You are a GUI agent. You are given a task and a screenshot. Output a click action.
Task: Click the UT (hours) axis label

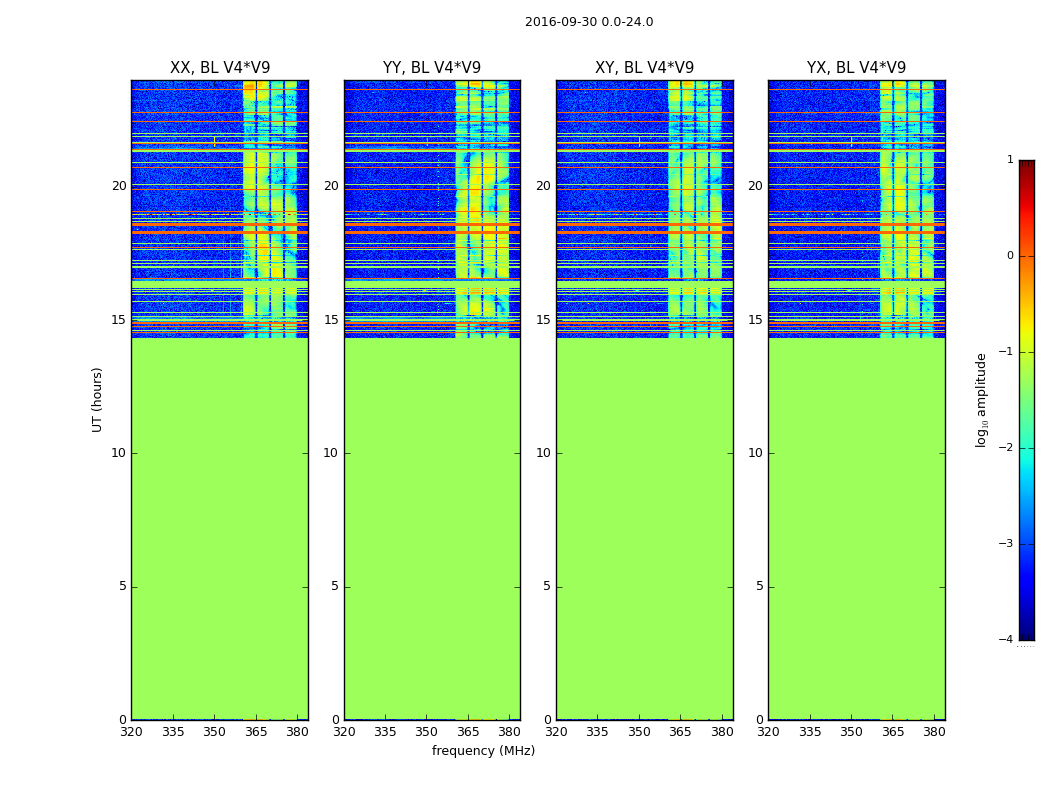[97, 400]
